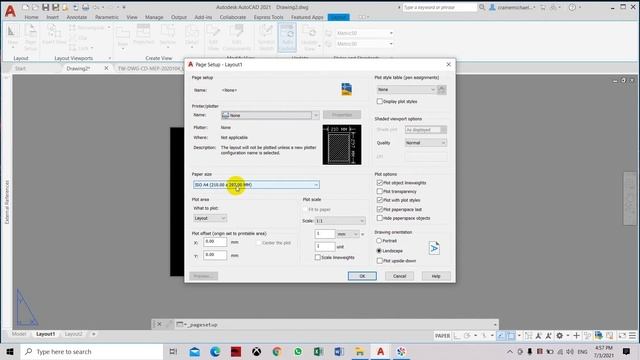Open the Annotate ribbon tab
The image size is (640, 360).
[x=77, y=17]
